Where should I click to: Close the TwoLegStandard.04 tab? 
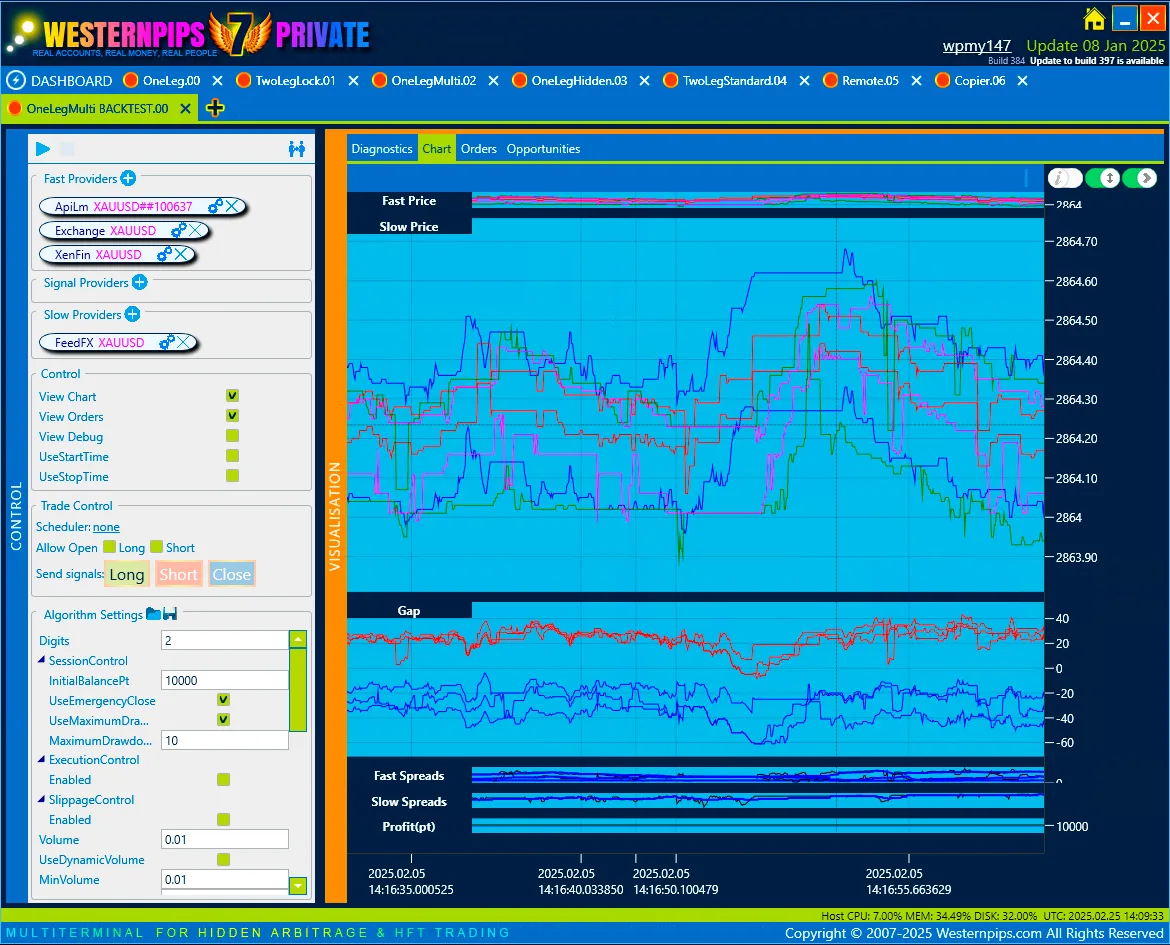804,81
